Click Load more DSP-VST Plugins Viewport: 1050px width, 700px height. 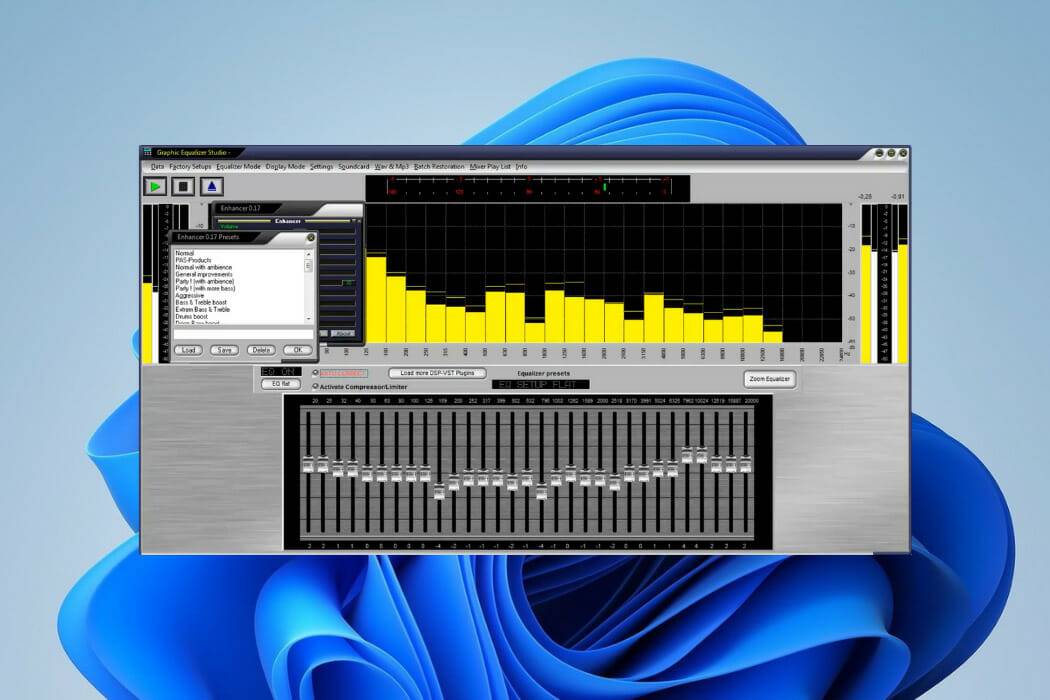pyautogui.click(x=439, y=374)
